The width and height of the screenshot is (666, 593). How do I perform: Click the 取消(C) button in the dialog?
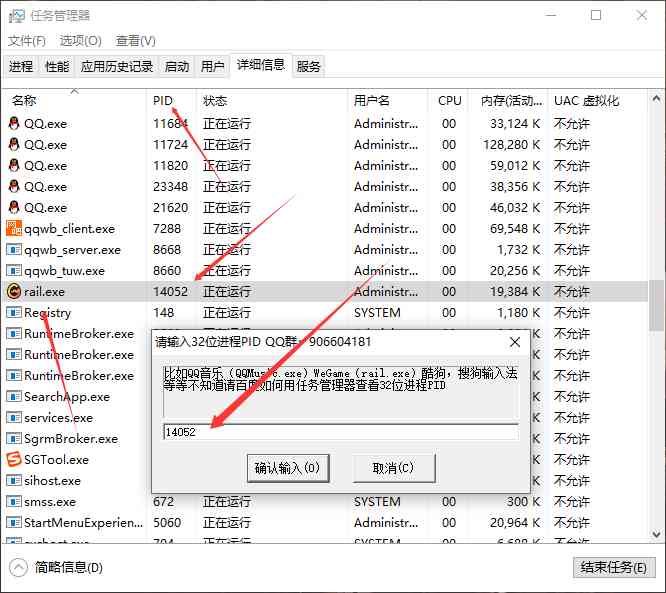coord(394,468)
